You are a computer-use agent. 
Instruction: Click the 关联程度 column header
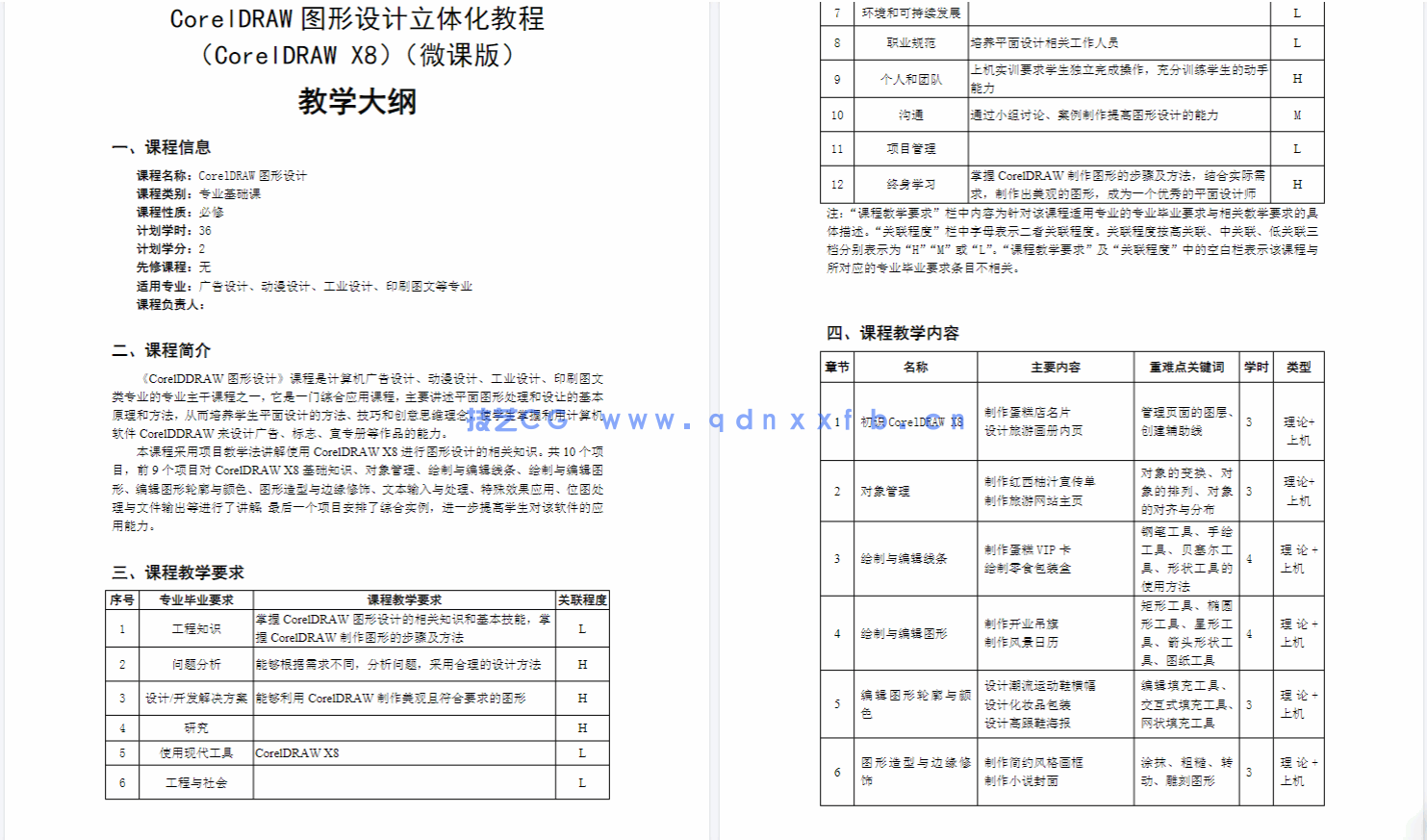coord(582,598)
